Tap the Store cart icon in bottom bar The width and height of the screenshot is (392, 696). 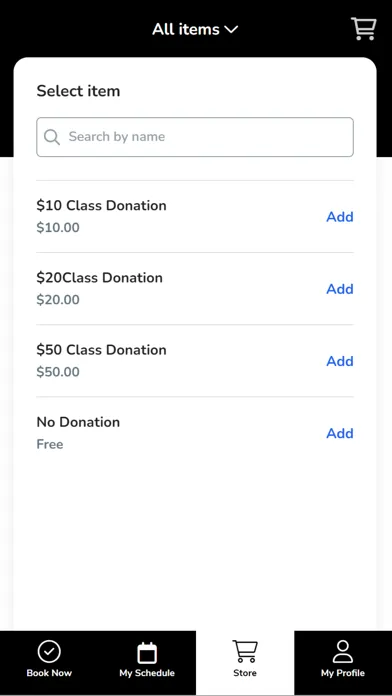(x=245, y=652)
